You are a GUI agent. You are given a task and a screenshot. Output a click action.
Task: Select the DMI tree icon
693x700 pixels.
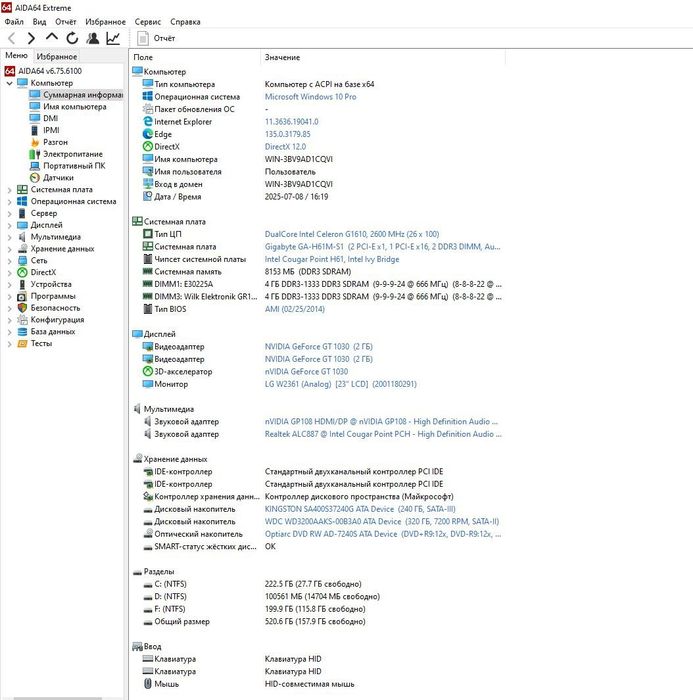[x=35, y=118]
